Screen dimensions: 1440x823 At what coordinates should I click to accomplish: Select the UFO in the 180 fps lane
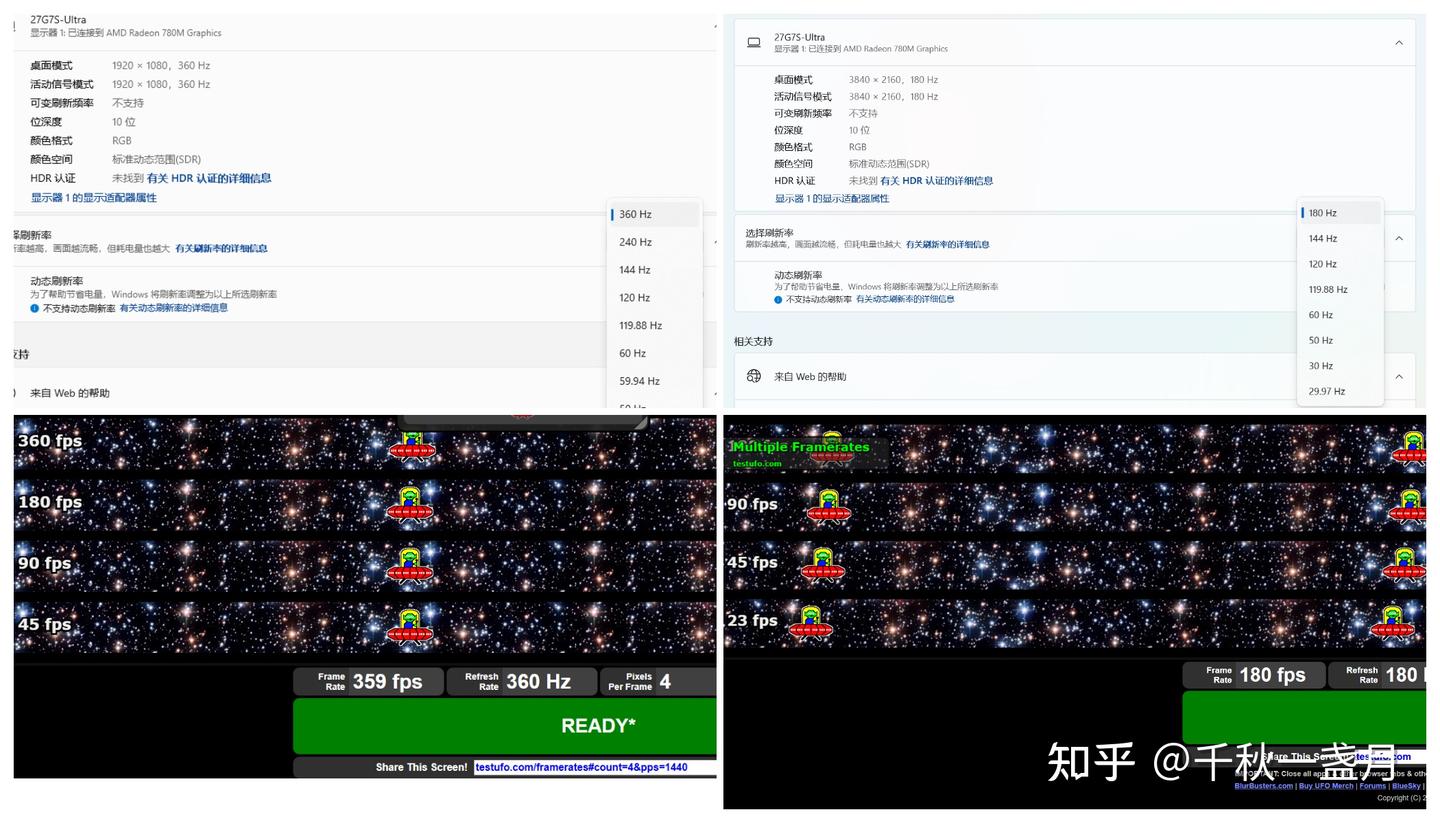pyautogui.click(x=410, y=504)
